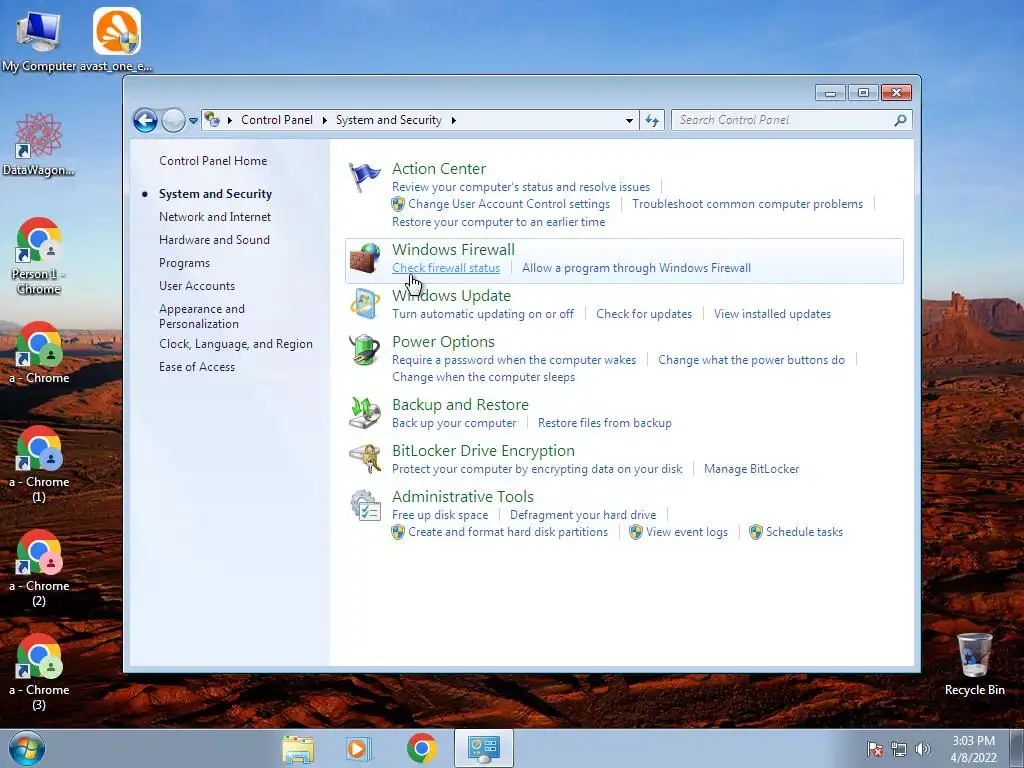Click Check for updates link

coord(644,313)
